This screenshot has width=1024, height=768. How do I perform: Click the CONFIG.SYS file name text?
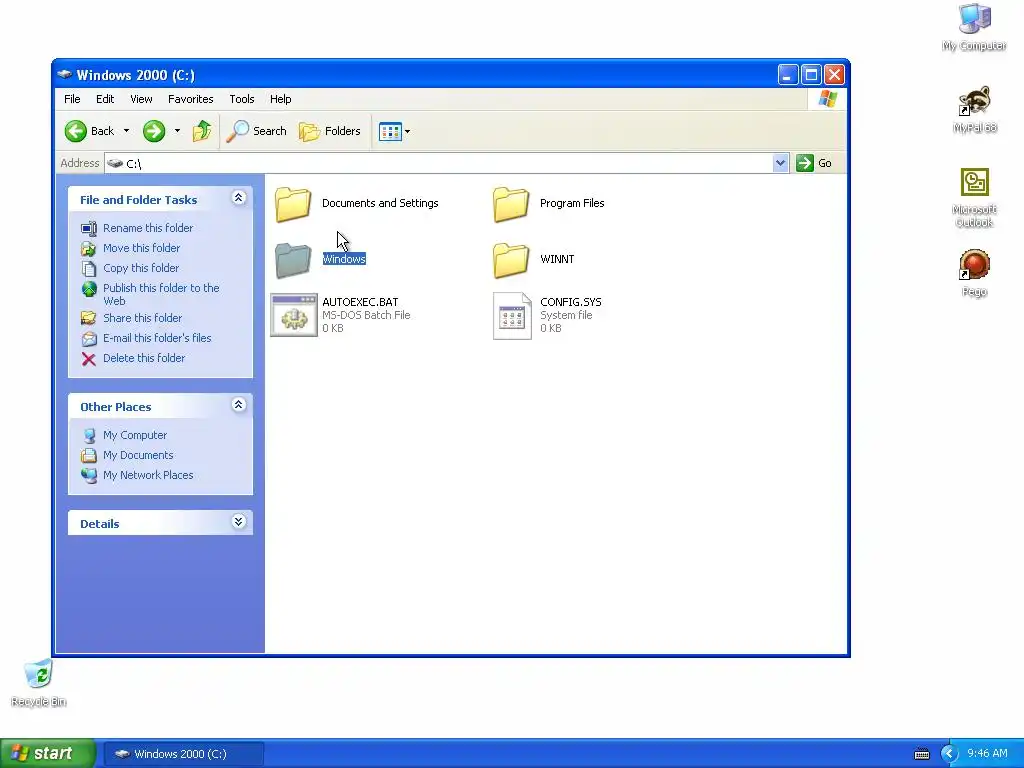[571, 302]
